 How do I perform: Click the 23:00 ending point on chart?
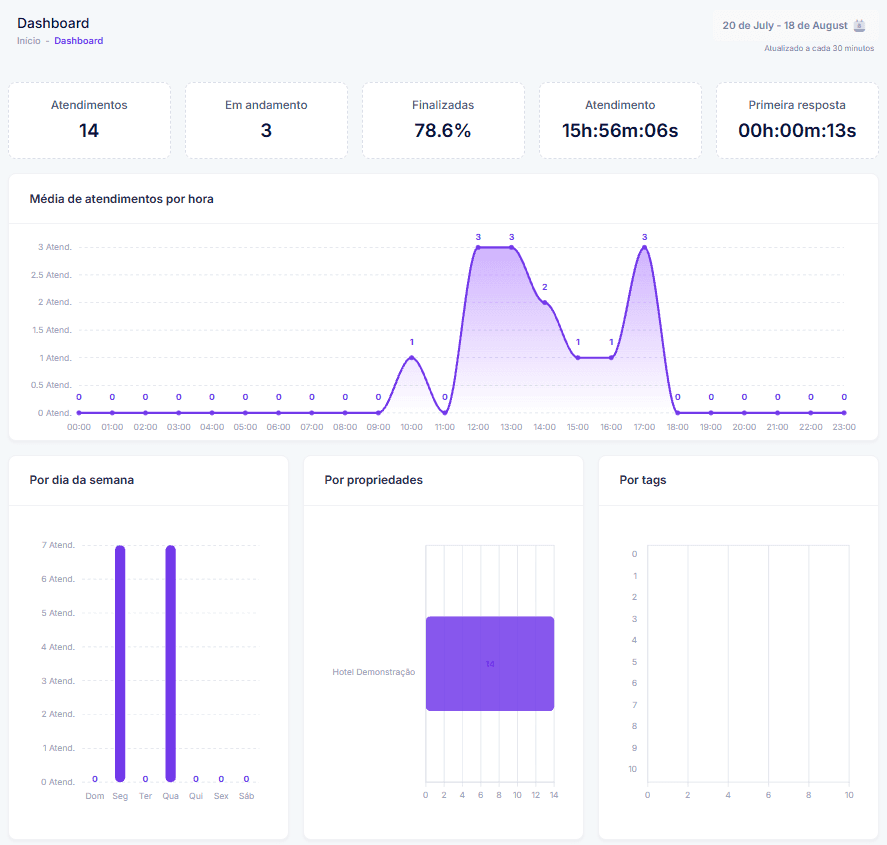coord(844,413)
